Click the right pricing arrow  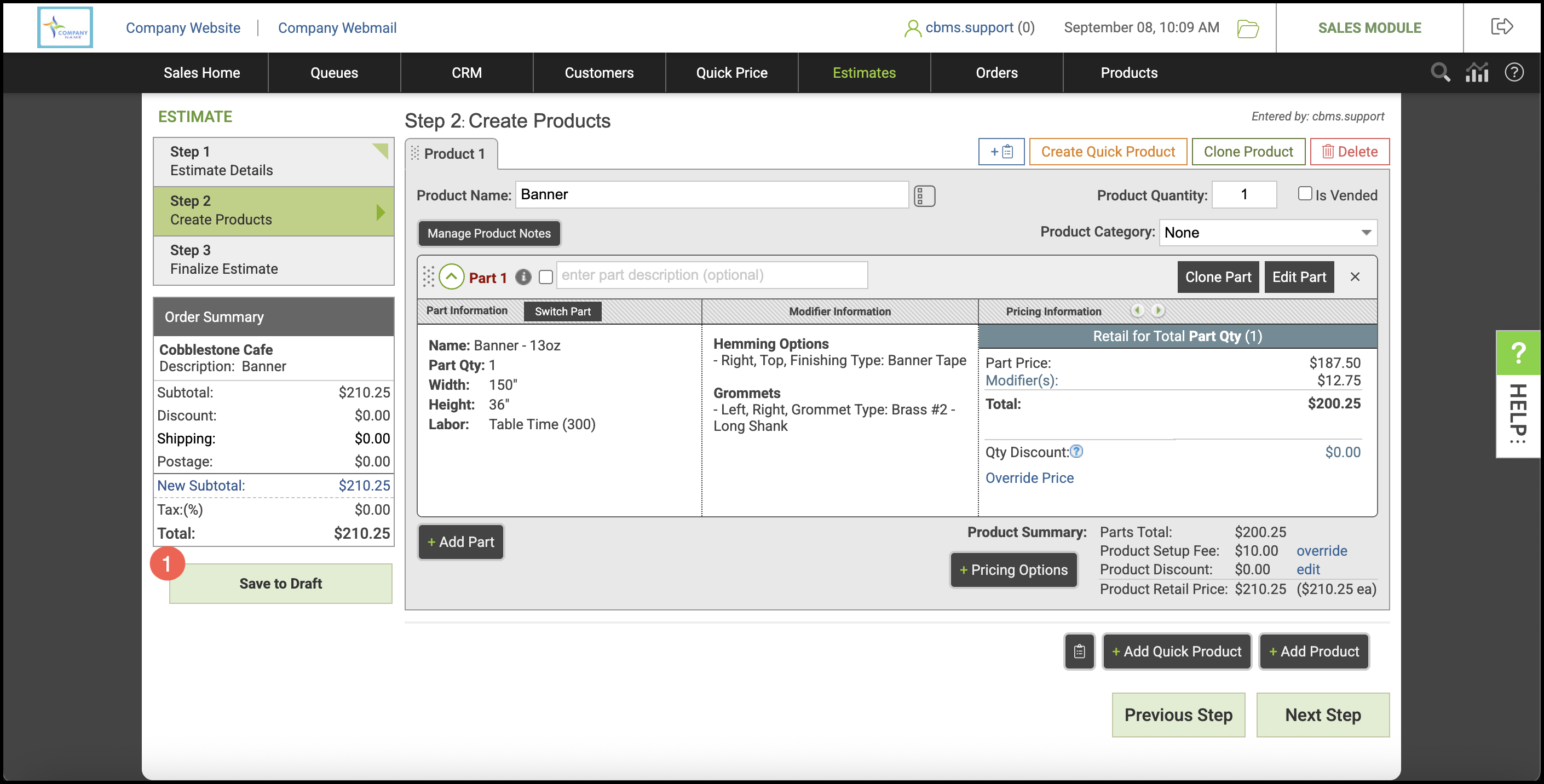pyautogui.click(x=1158, y=310)
